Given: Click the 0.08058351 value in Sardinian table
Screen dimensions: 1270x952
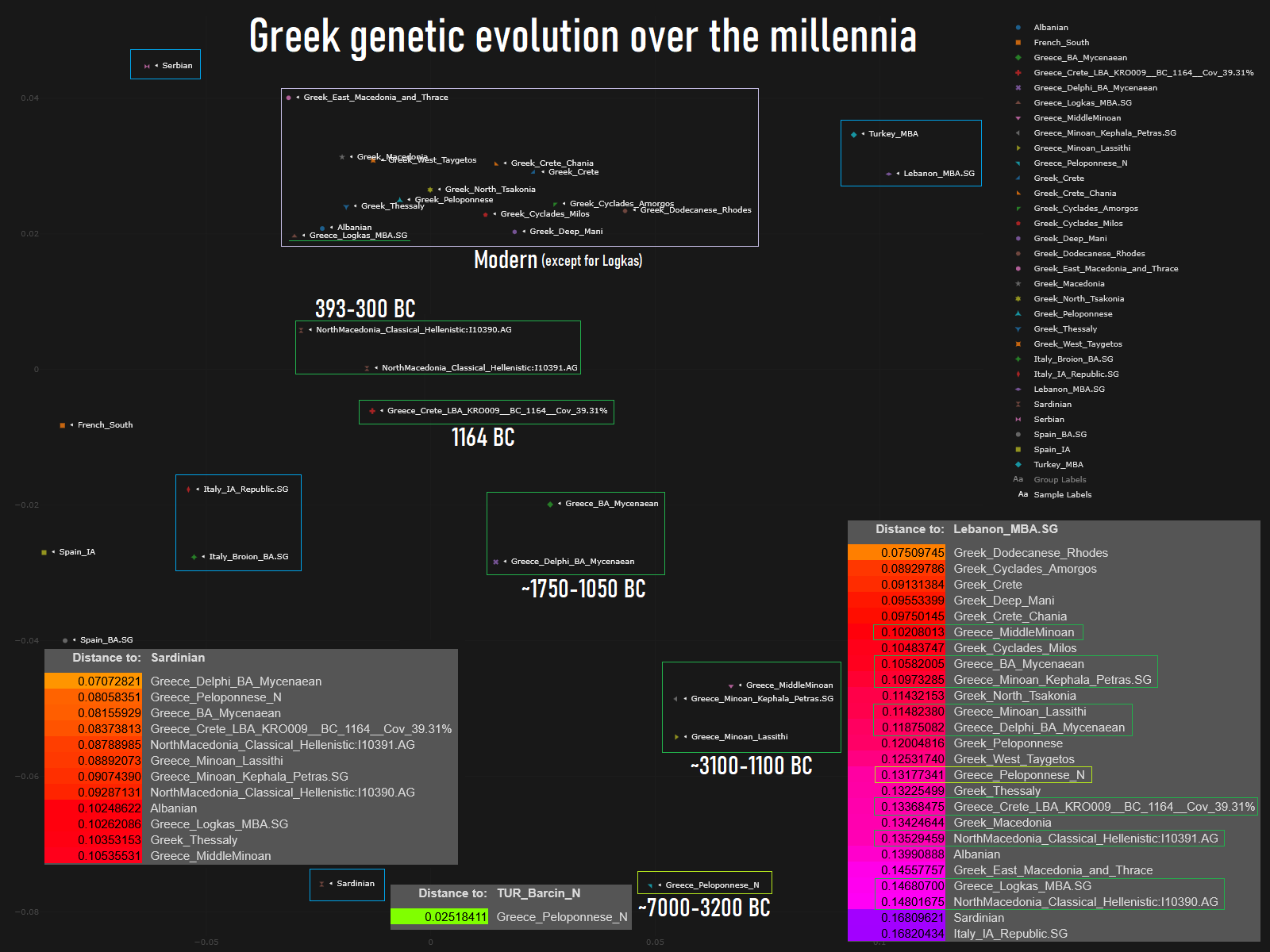Looking at the screenshot, I should click(110, 697).
